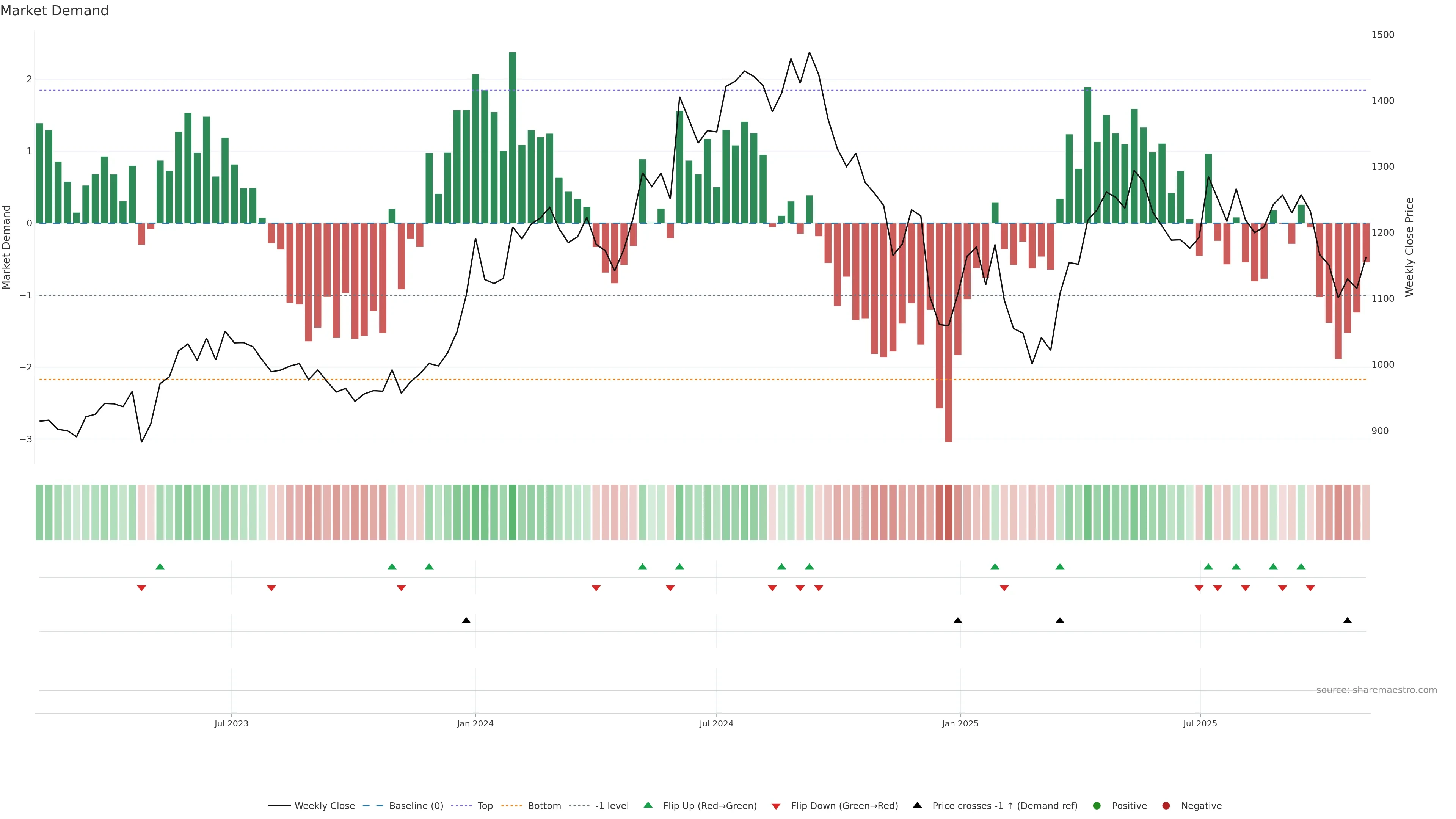
Task: Click the Jan 2024 x-axis label
Action: pyautogui.click(x=475, y=723)
